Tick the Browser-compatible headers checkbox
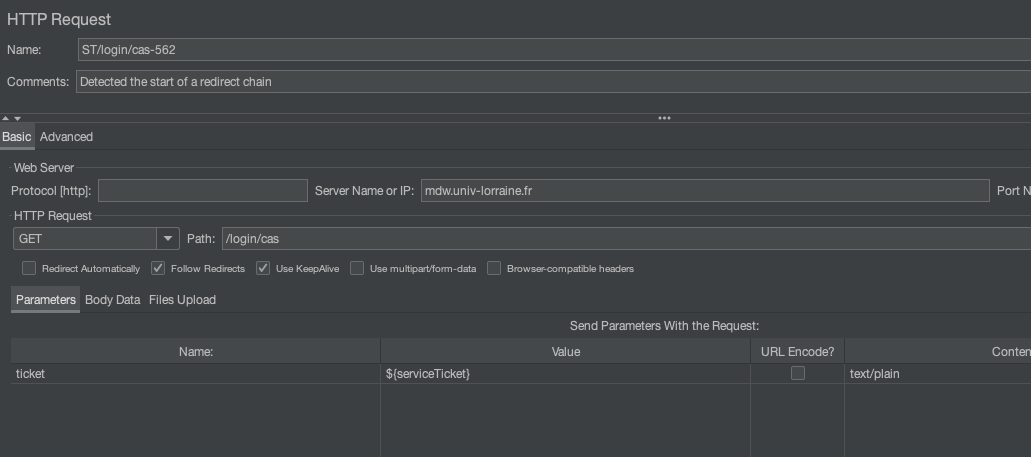The image size is (1031, 457). (494, 268)
